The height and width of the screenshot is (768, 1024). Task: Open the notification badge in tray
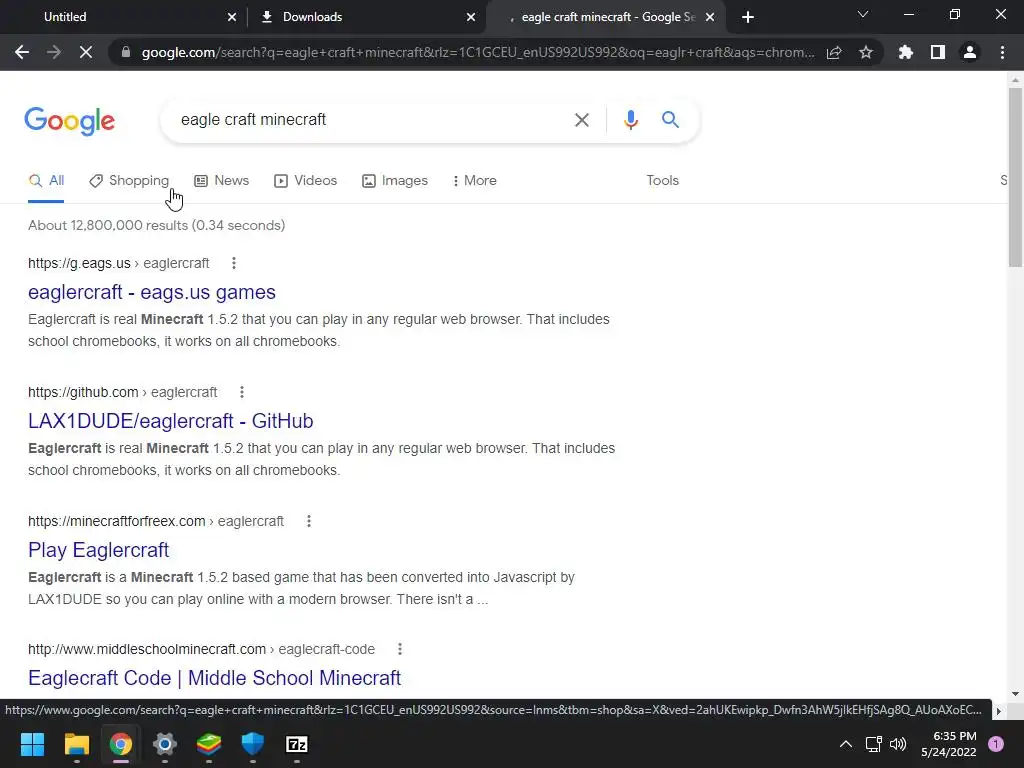pyautogui.click(x=996, y=744)
